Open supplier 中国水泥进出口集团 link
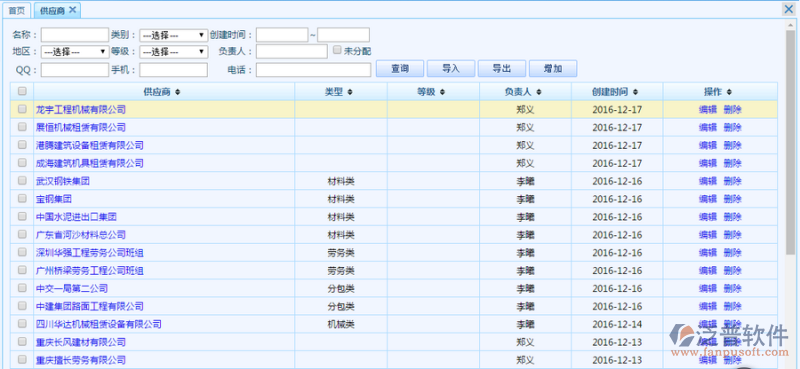The height and width of the screenshot is (369, 800). pyautogui.click(x=76, y=217)
